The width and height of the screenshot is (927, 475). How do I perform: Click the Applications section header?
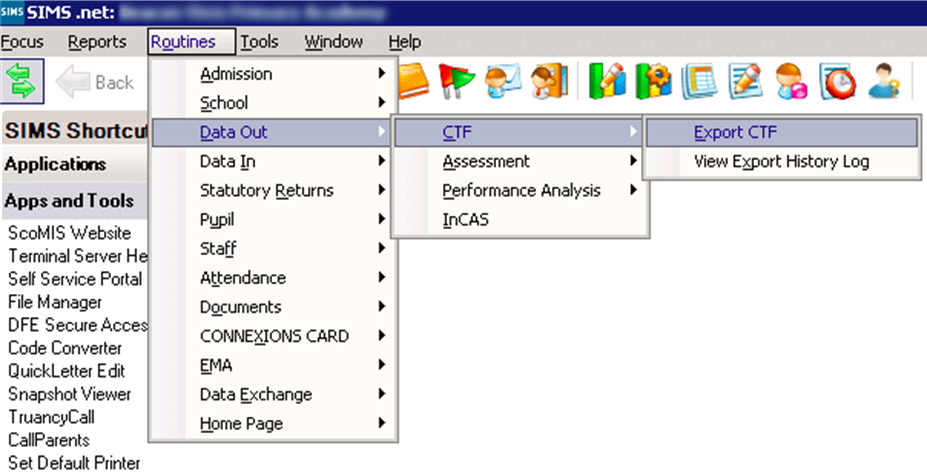[x=74, y=164]
